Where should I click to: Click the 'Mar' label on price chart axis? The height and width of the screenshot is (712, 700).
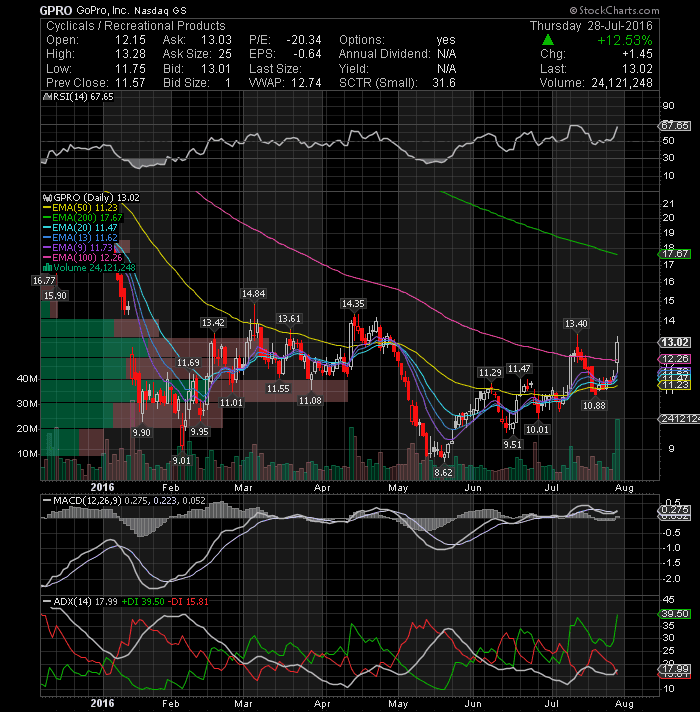[243, 488]
